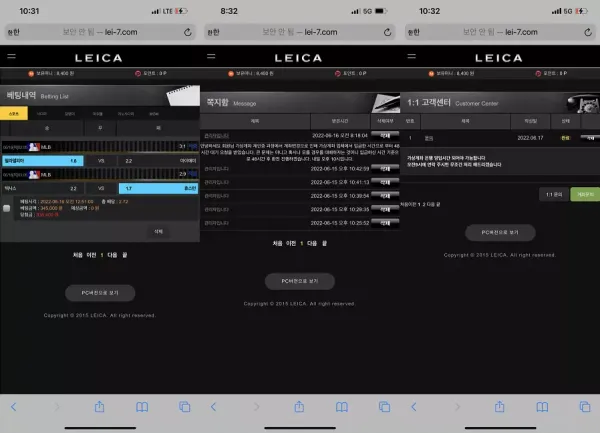
Task: Tap home odds 2.2 in second MLB match
Action: pyautogui.click(x=42, y=188)
